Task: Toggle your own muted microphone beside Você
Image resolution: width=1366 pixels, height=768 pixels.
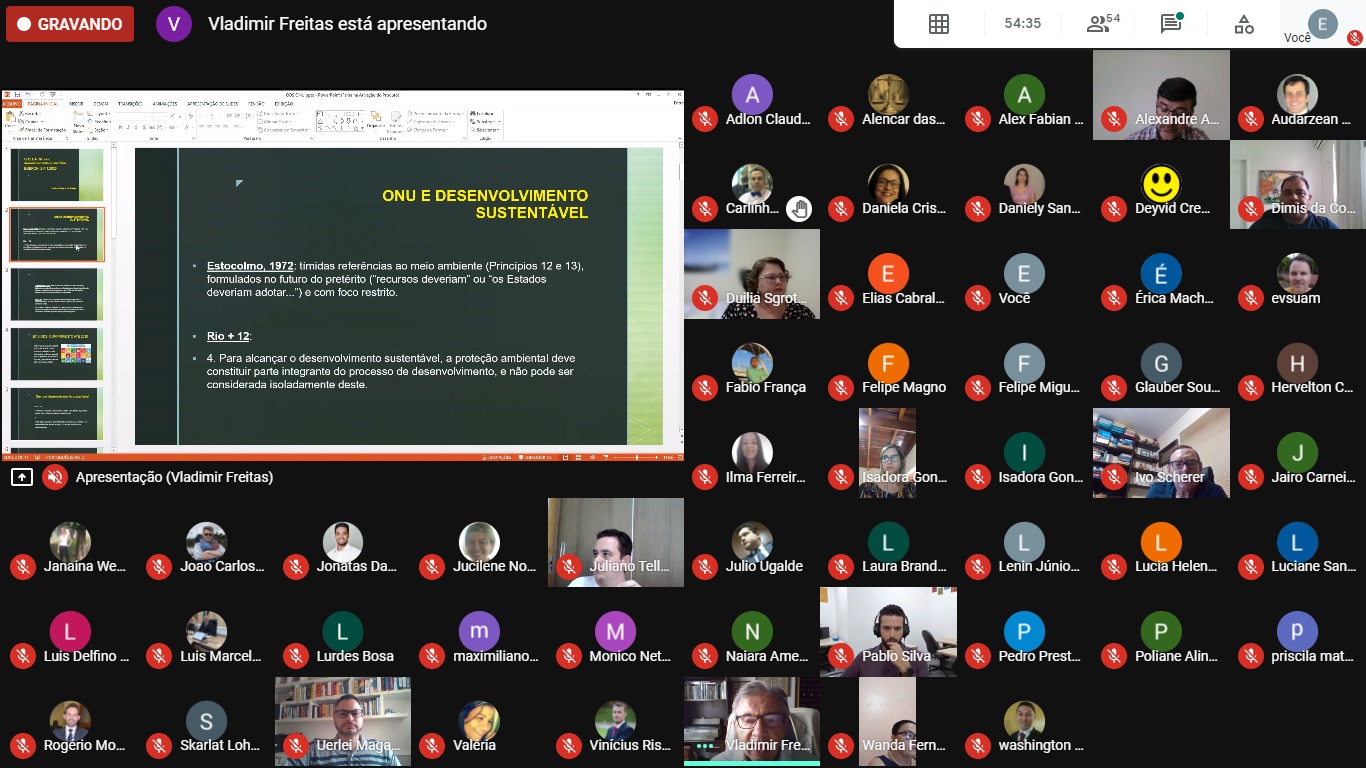Action: [x=1354, y=38]
